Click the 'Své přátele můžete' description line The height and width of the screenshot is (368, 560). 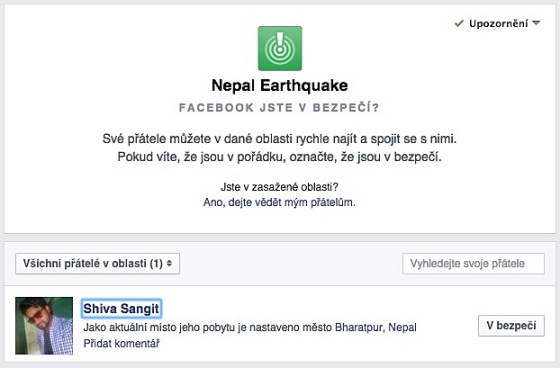pyautogui.click(x=279, y=139)
